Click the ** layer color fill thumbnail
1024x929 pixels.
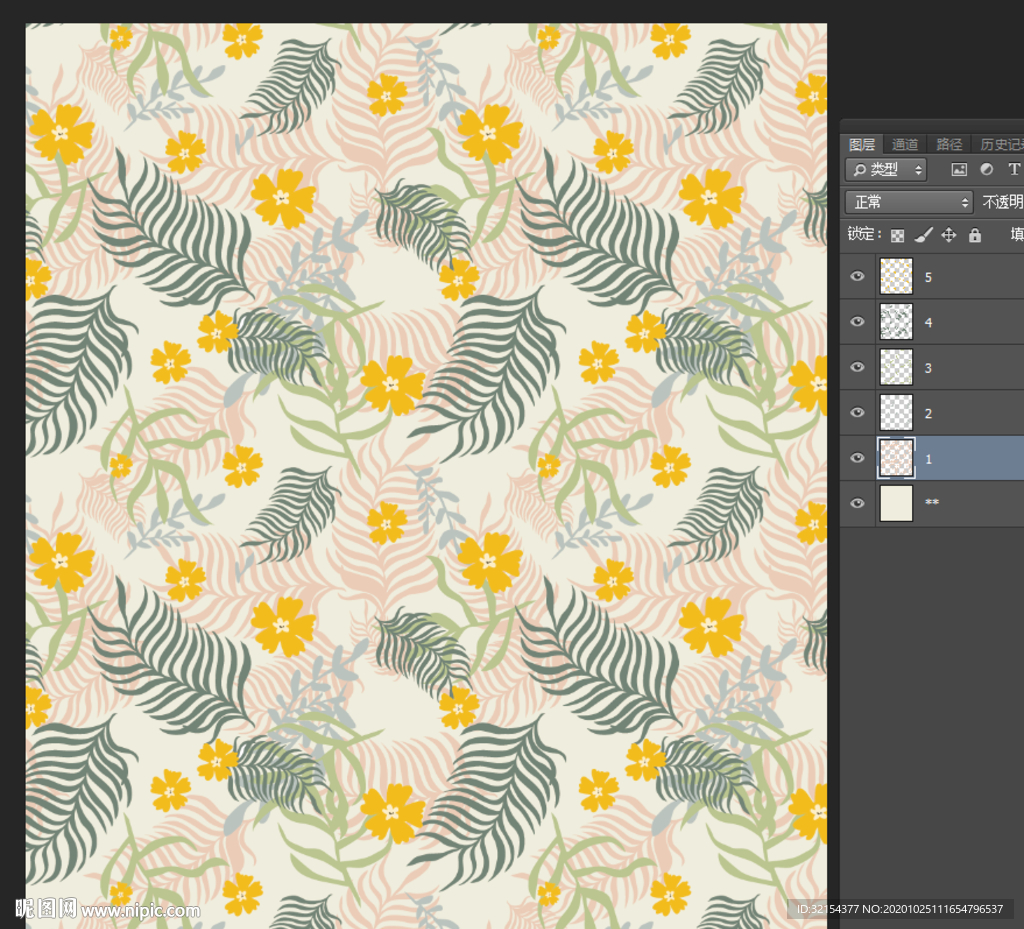tap(896, 503)
